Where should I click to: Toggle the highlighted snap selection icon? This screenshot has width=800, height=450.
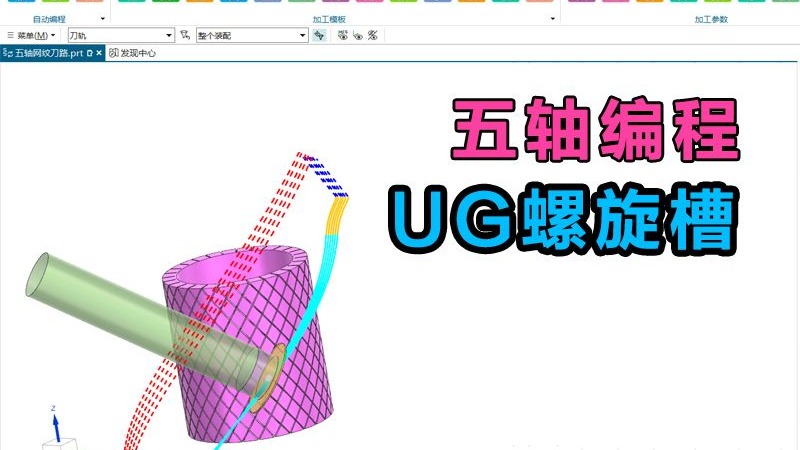click(x=319, y=35)
